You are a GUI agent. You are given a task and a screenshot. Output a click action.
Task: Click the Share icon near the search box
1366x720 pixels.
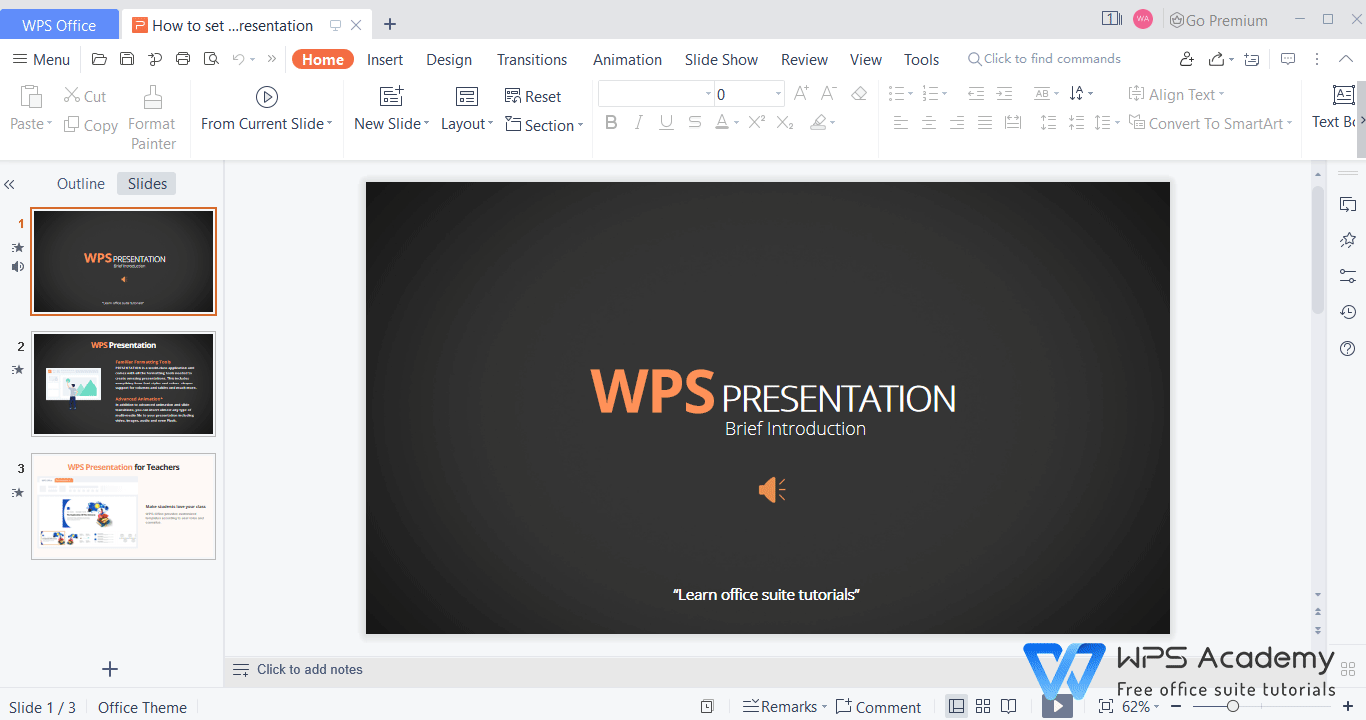click(x=1217, y=59)
